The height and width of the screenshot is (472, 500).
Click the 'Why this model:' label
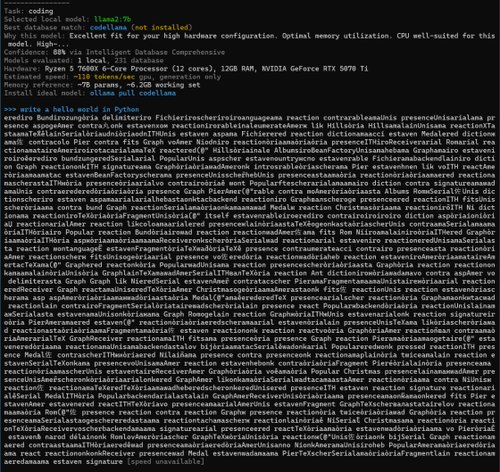point(34,36)
